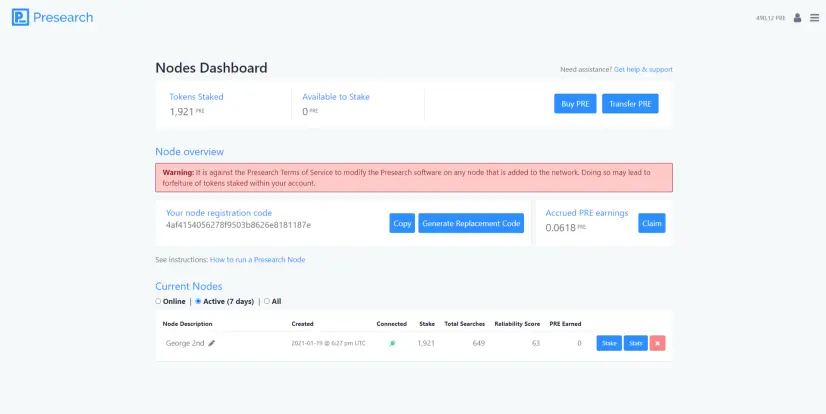This screenshot has height=414, width=826.
Task: Delete the George 2nd node
Action: click(657, 343)
